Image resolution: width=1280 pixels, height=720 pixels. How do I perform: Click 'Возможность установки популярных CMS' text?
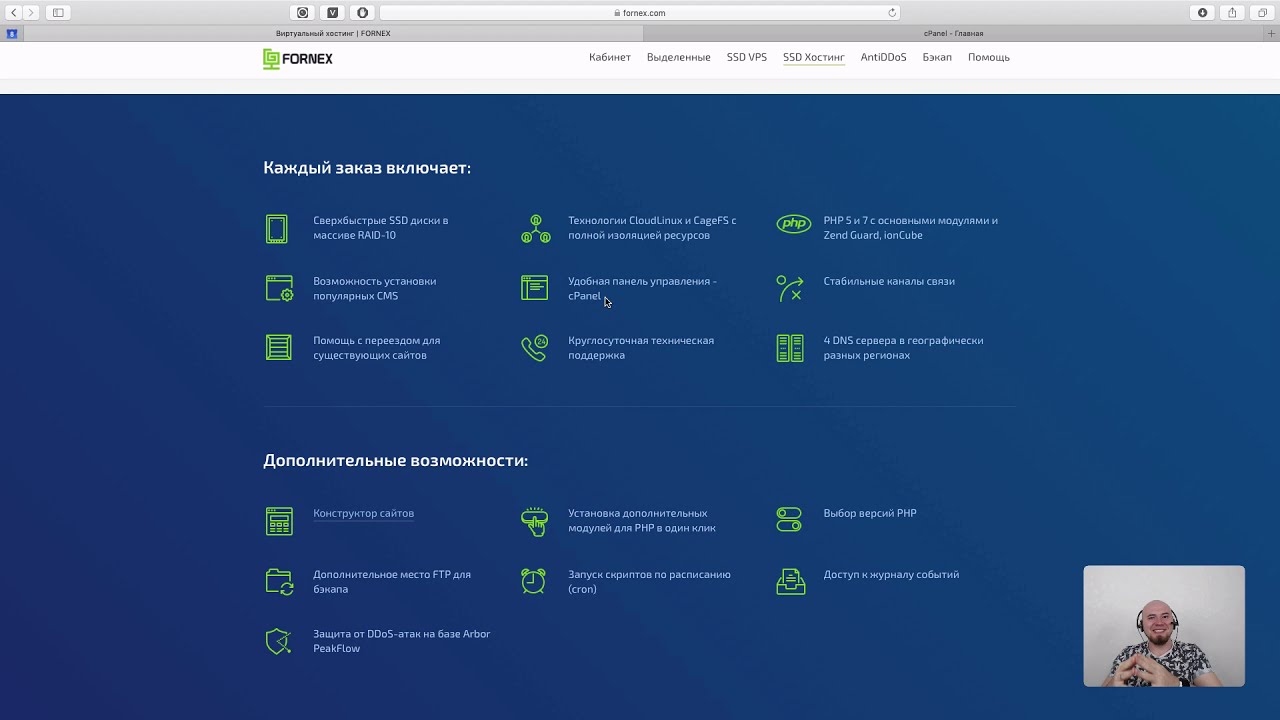[374, 288]
